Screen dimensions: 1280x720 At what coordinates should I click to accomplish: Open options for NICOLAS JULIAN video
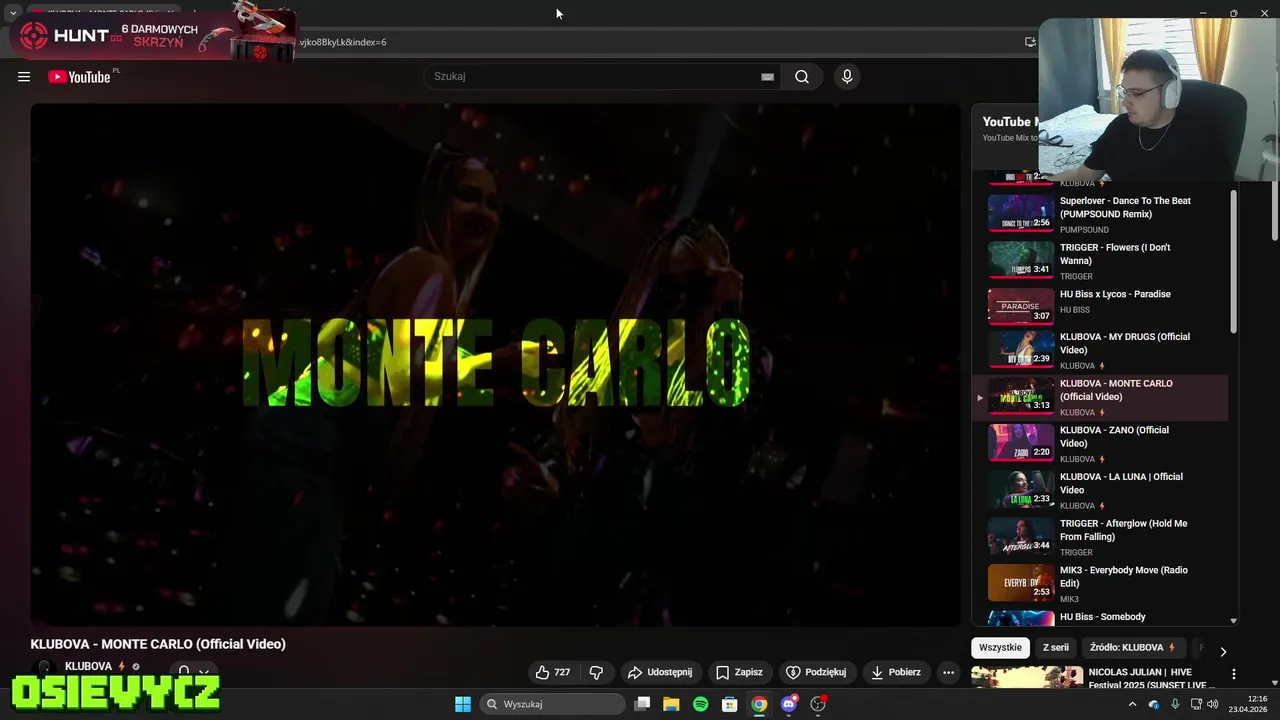[x=1233, y=674]
